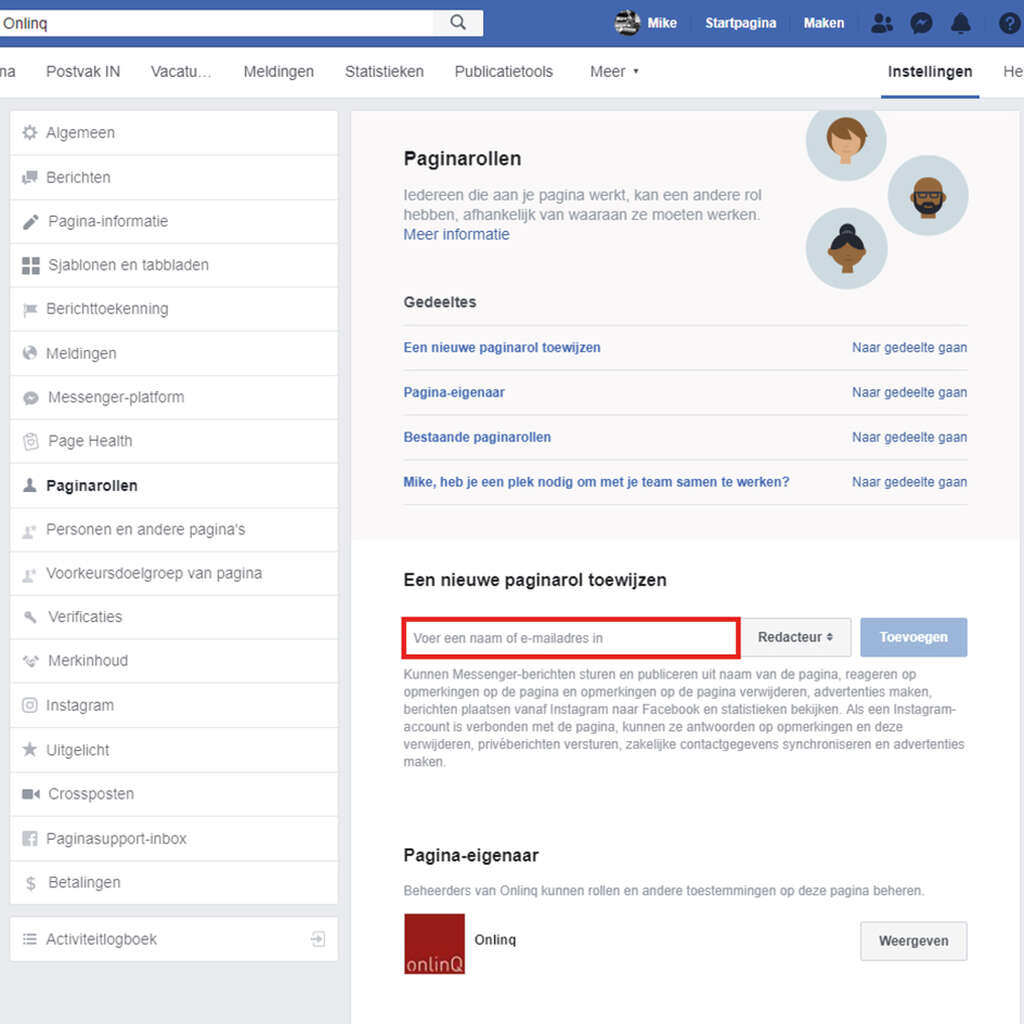1024x1024 pixels.
Task: Follow the Meer informatie link
Action: coord(456,234)
